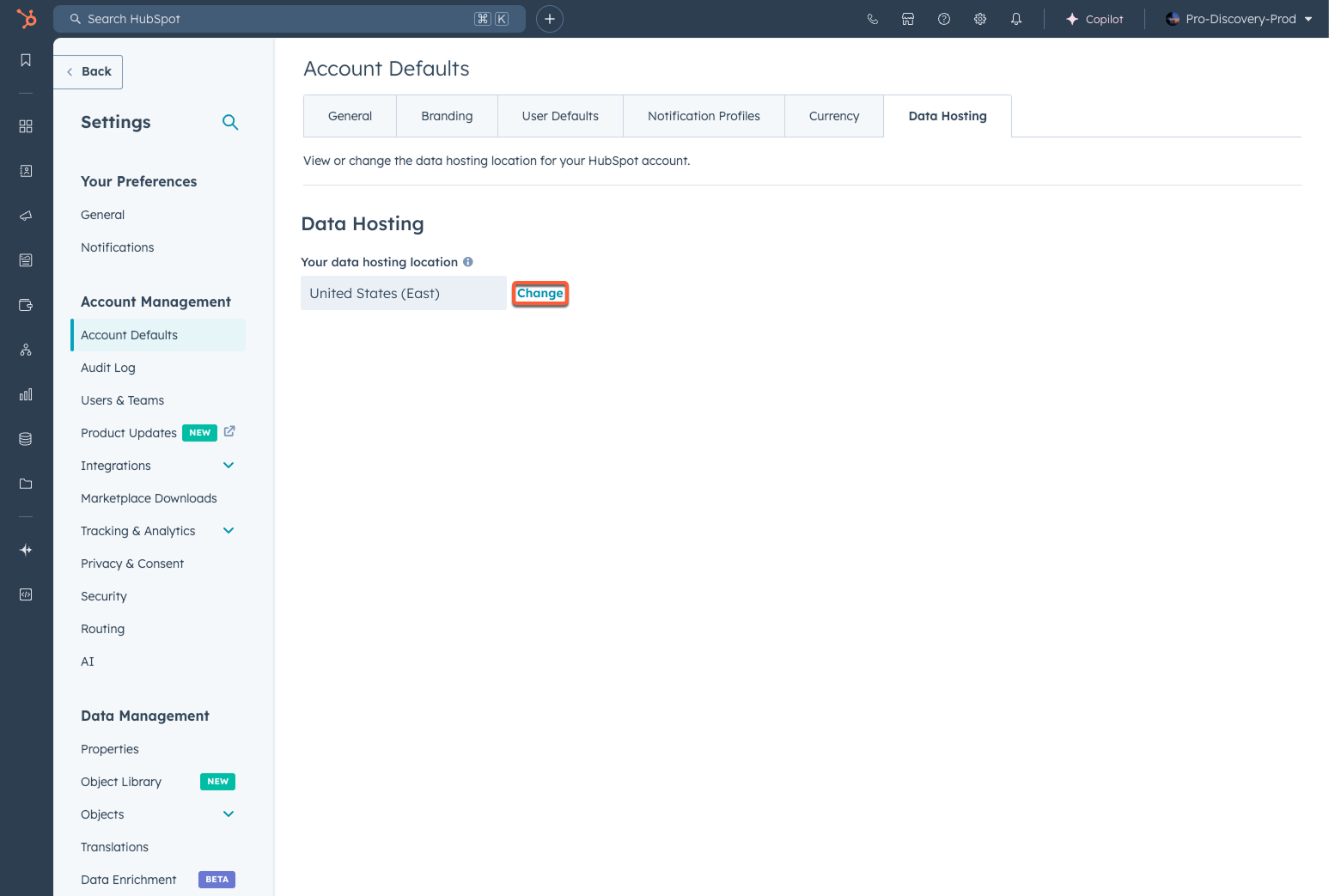Open the Bookmarks sidebar icon
Image resolution: width=1329 pixels, height=896 pixels.
point(25,59)
